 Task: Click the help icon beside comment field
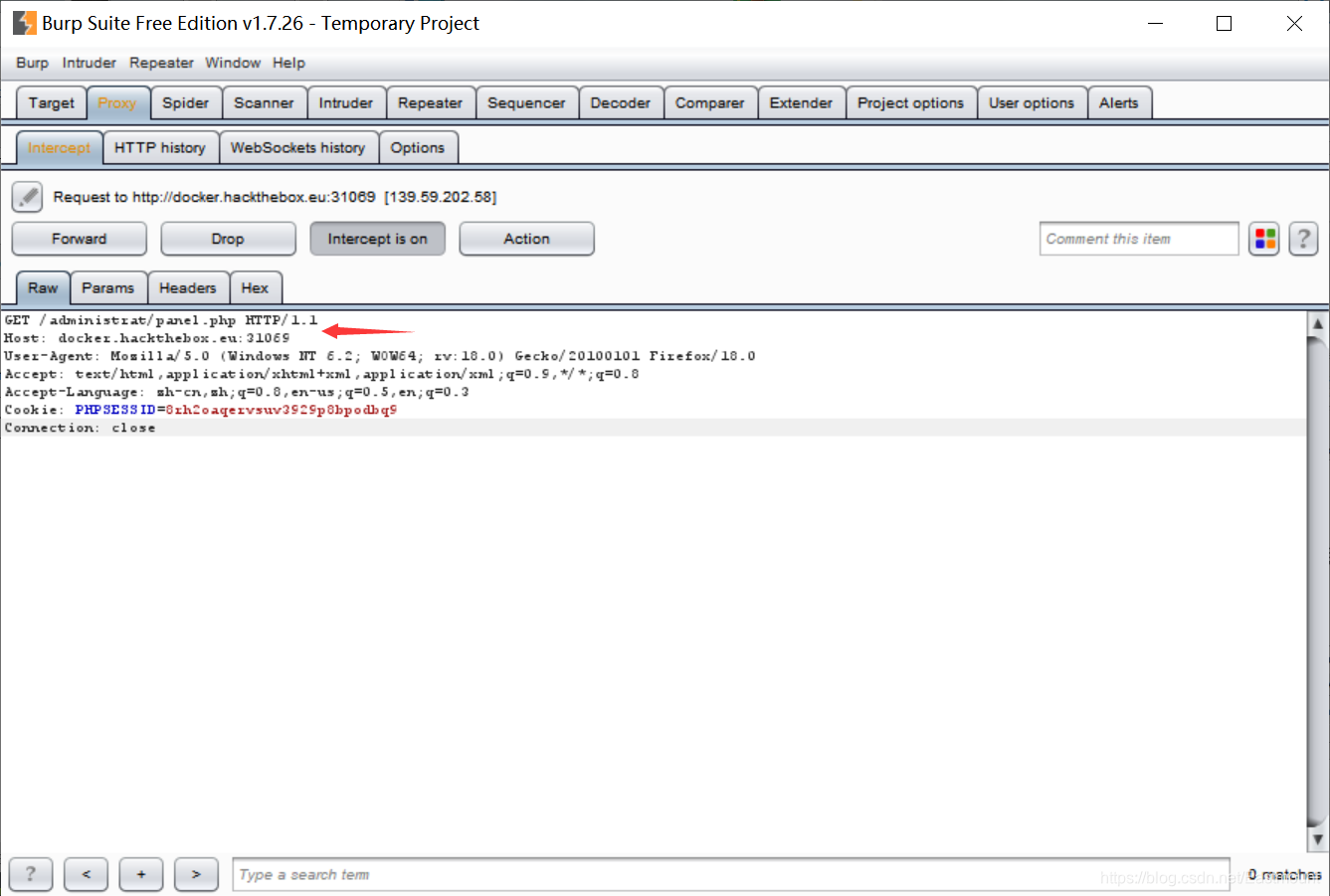pos(1303,239)
